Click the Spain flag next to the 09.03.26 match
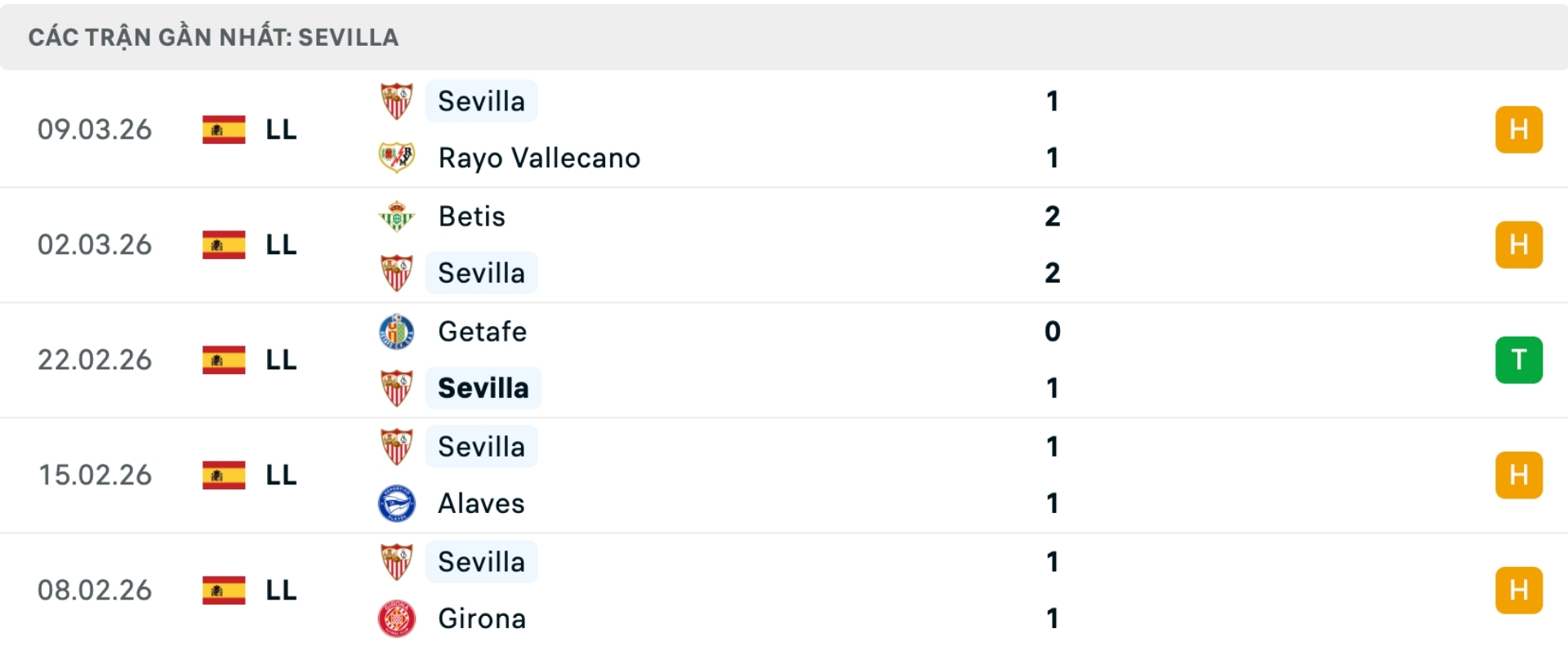This screenshot has width=1568, height=647. pyautogui.click(x=224, y=129)
